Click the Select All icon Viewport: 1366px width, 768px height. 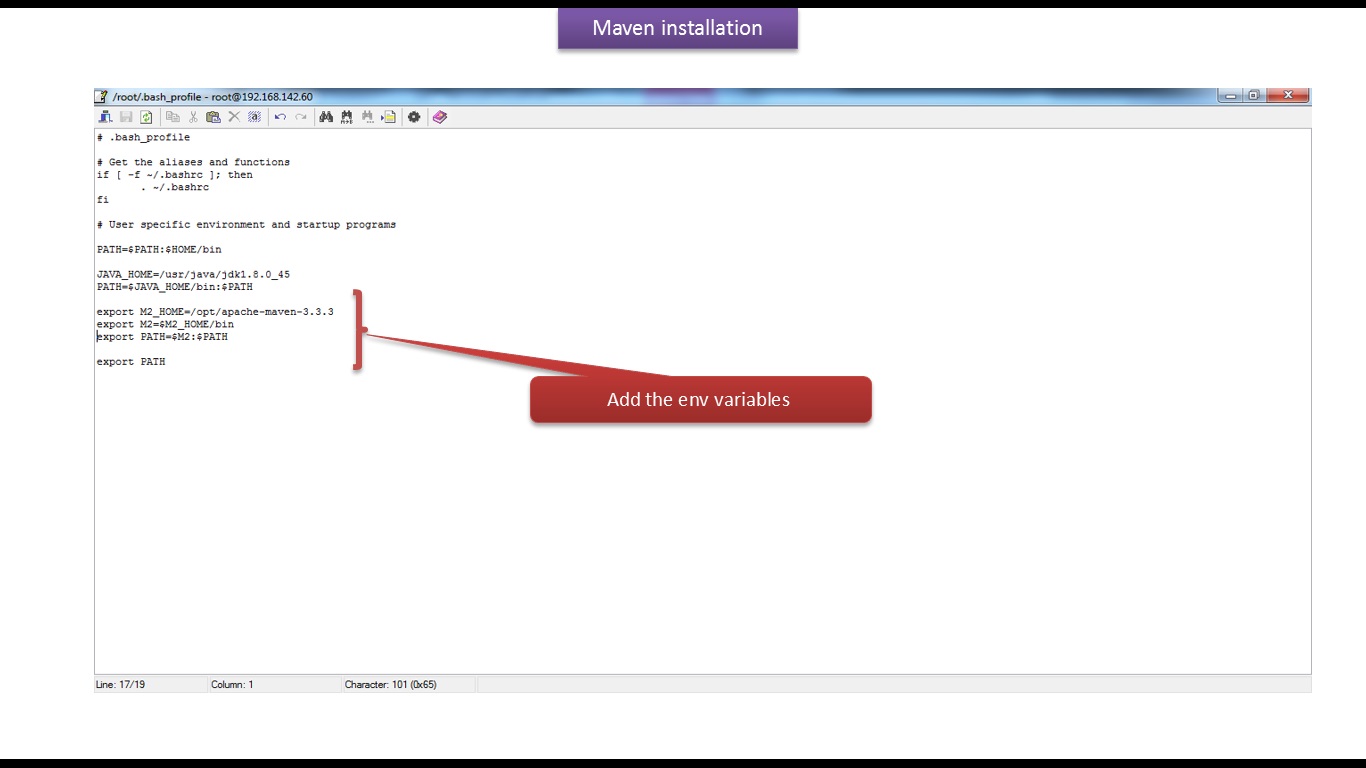coord(254,117)
